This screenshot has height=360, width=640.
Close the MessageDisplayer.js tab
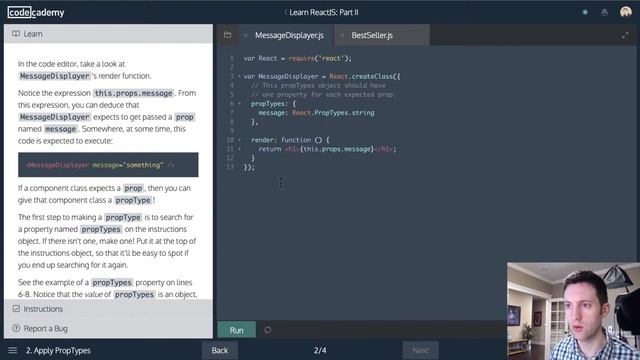click(x=245, y=36)
